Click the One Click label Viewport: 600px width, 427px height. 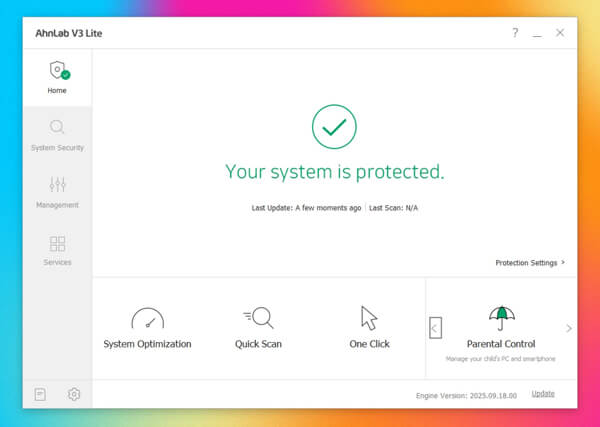click(x=369, y=344)
